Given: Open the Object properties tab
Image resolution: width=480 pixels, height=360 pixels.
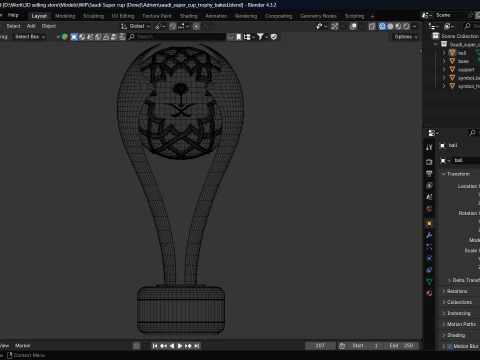Looking at the screenshot, I should pyautogui.click(x=429, y=223).
